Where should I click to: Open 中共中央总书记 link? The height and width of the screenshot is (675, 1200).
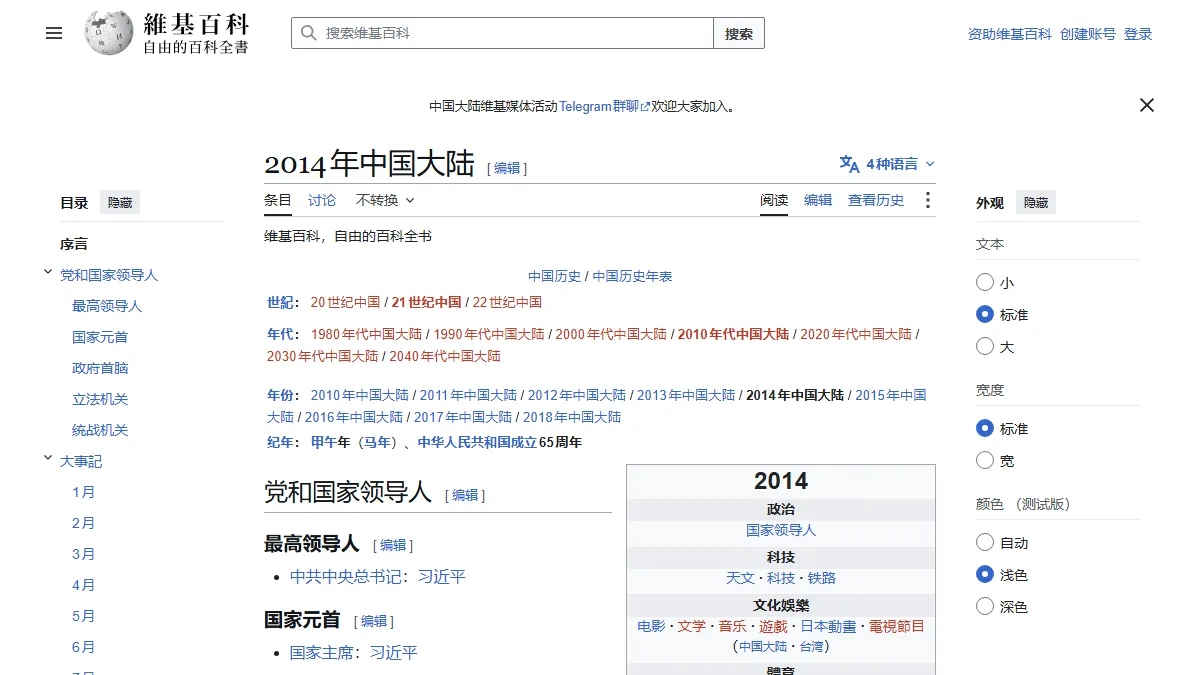(x=346, y=577)
